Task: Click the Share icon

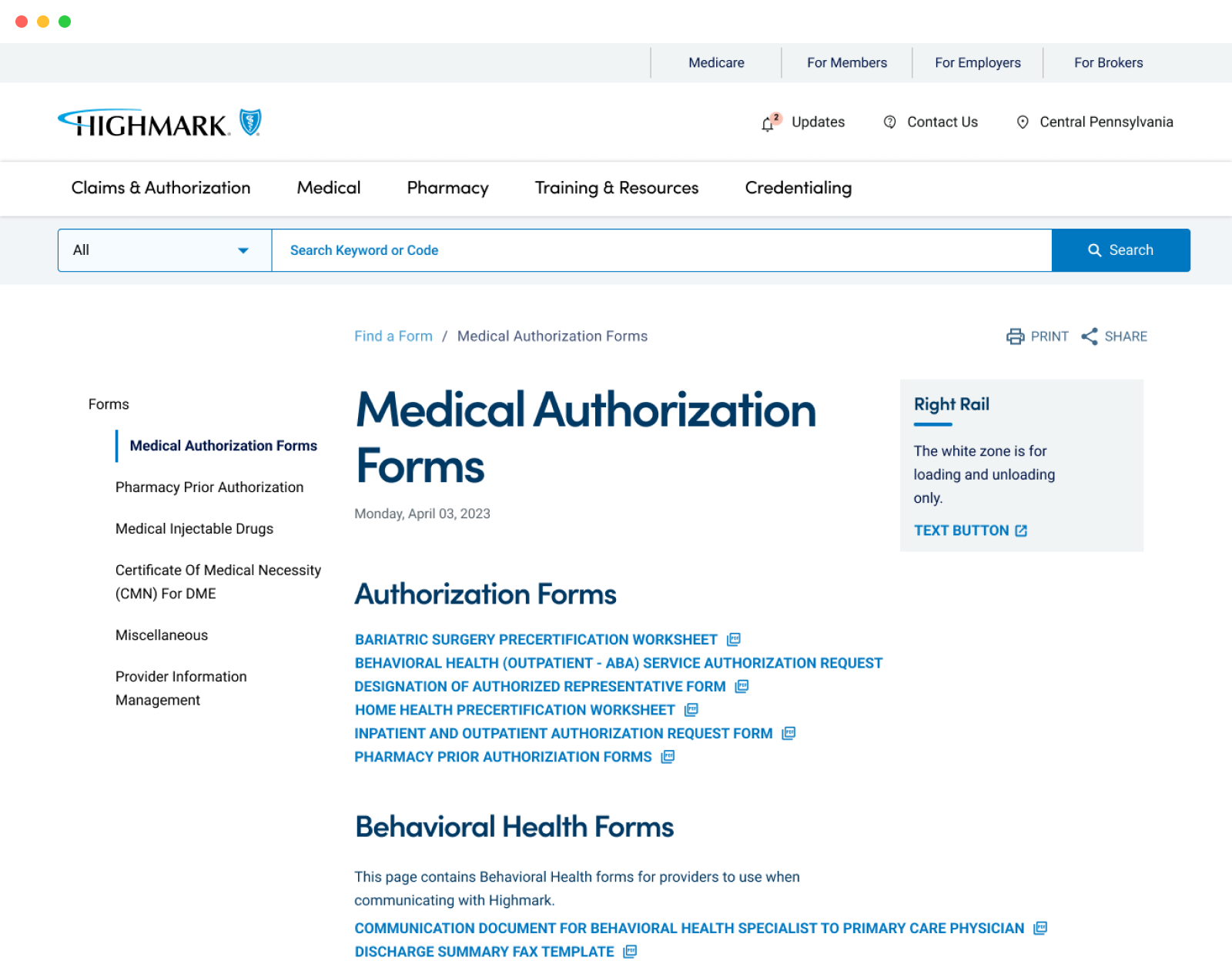Action: click(1089, 336)
